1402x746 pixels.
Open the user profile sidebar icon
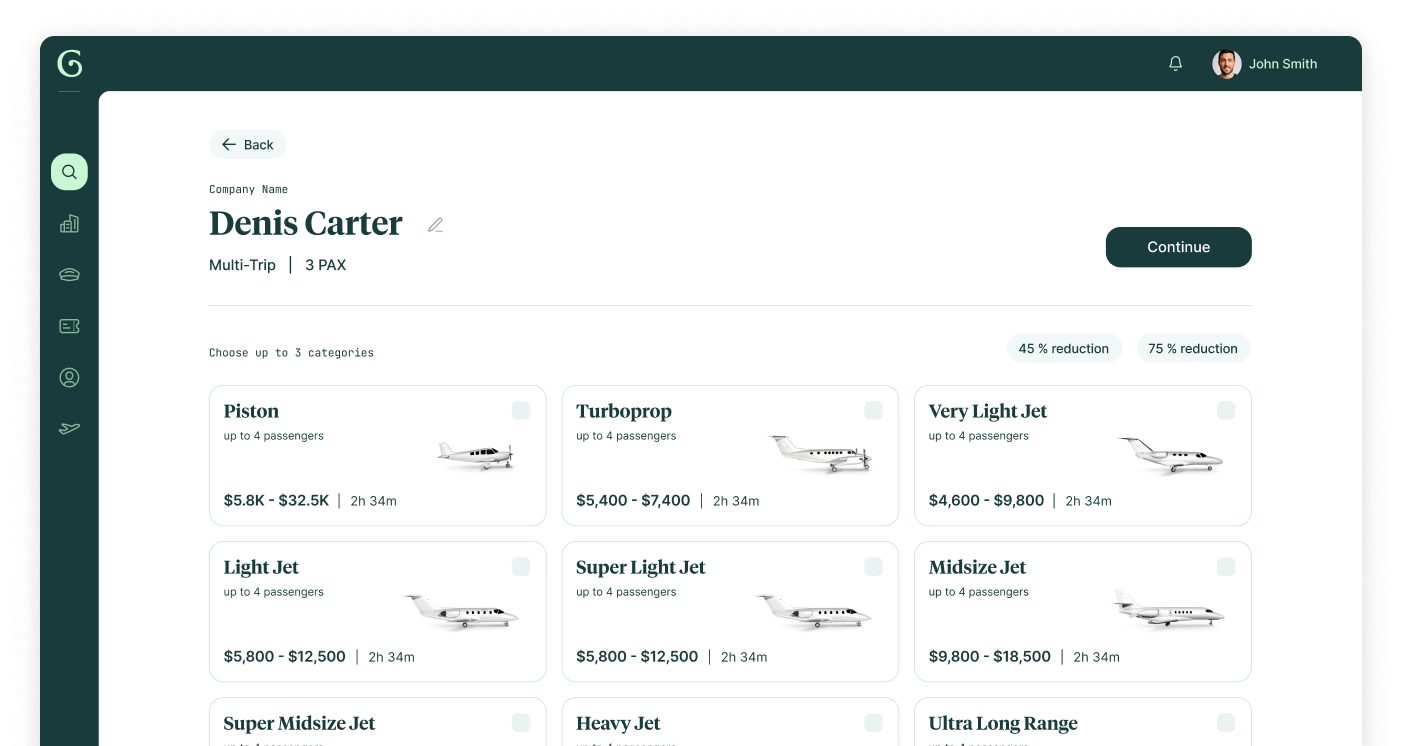click(69, 377)
